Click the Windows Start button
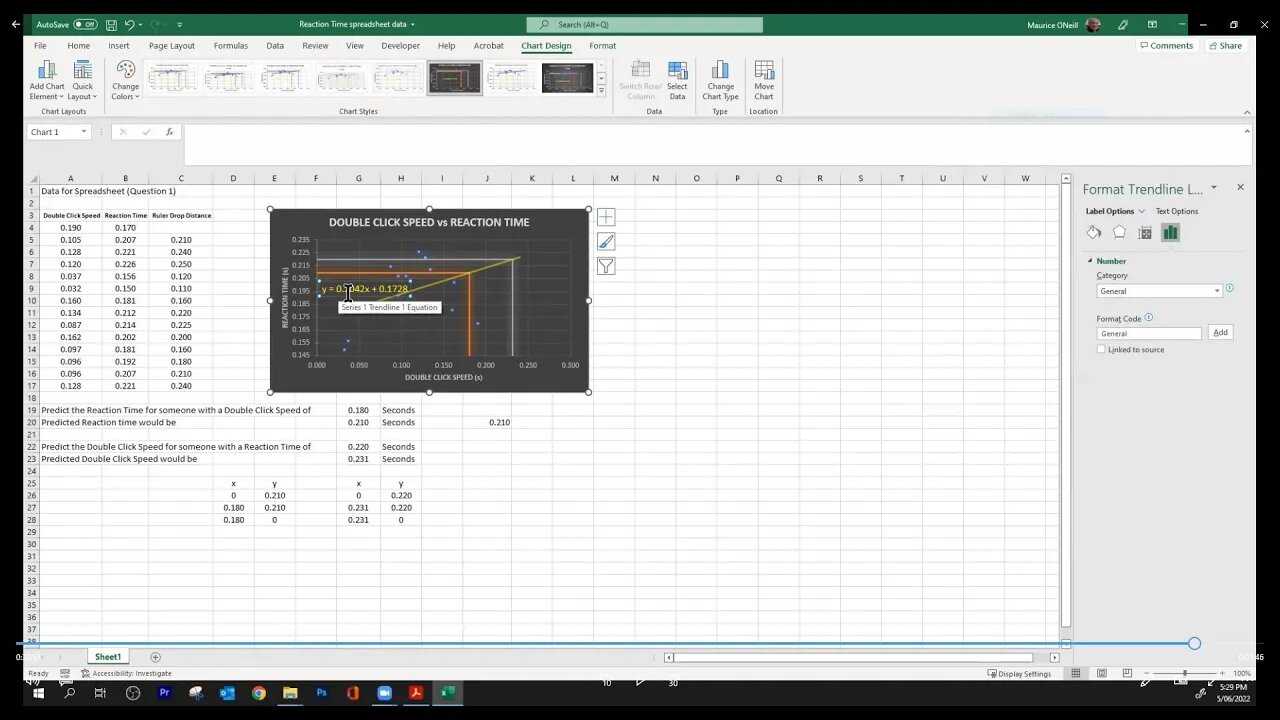Image resolution: width=1280 pixels, height=720 pixels. point(39,692)
